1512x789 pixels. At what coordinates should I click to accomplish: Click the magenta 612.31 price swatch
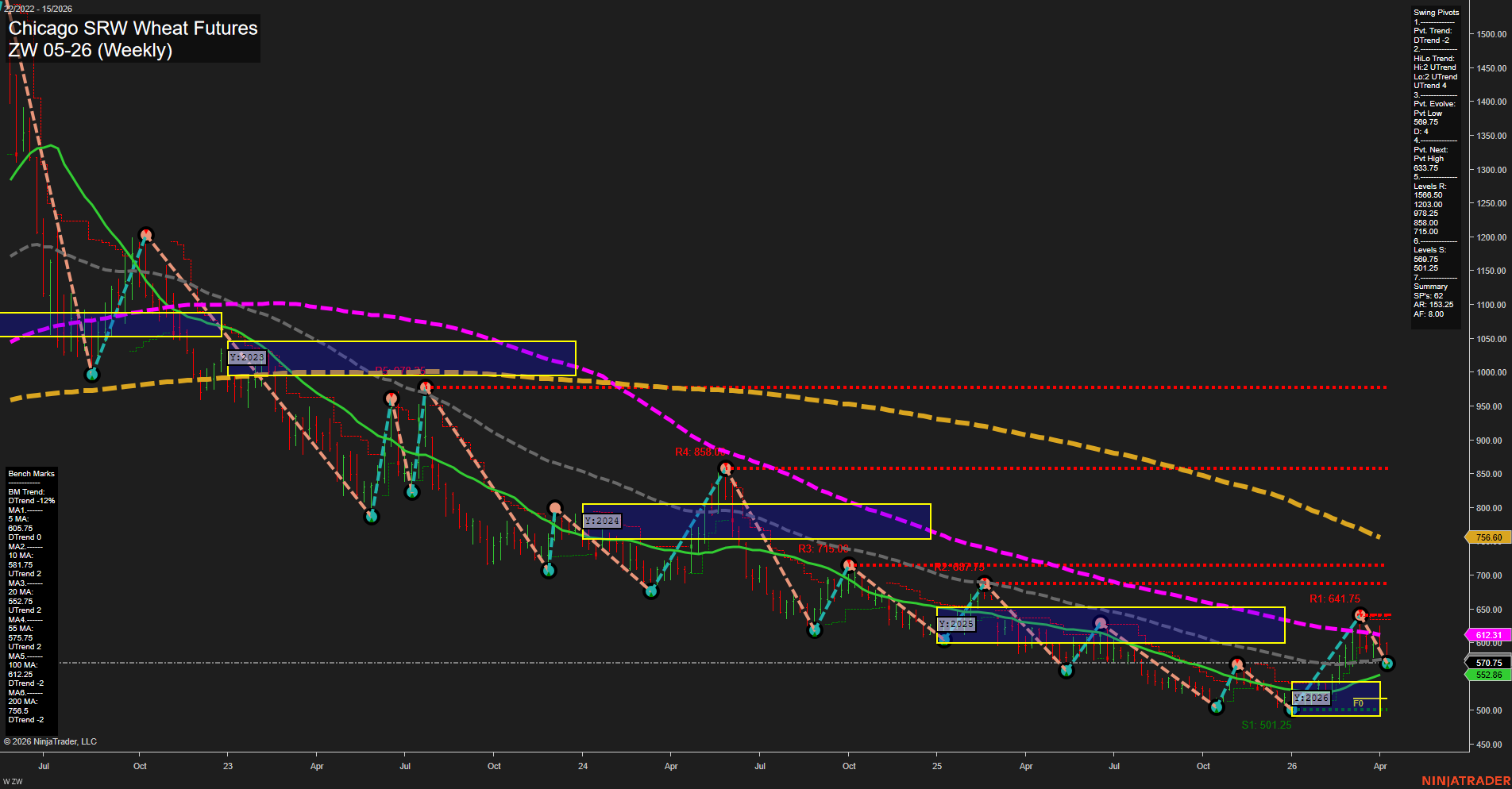coord(1489,634)
